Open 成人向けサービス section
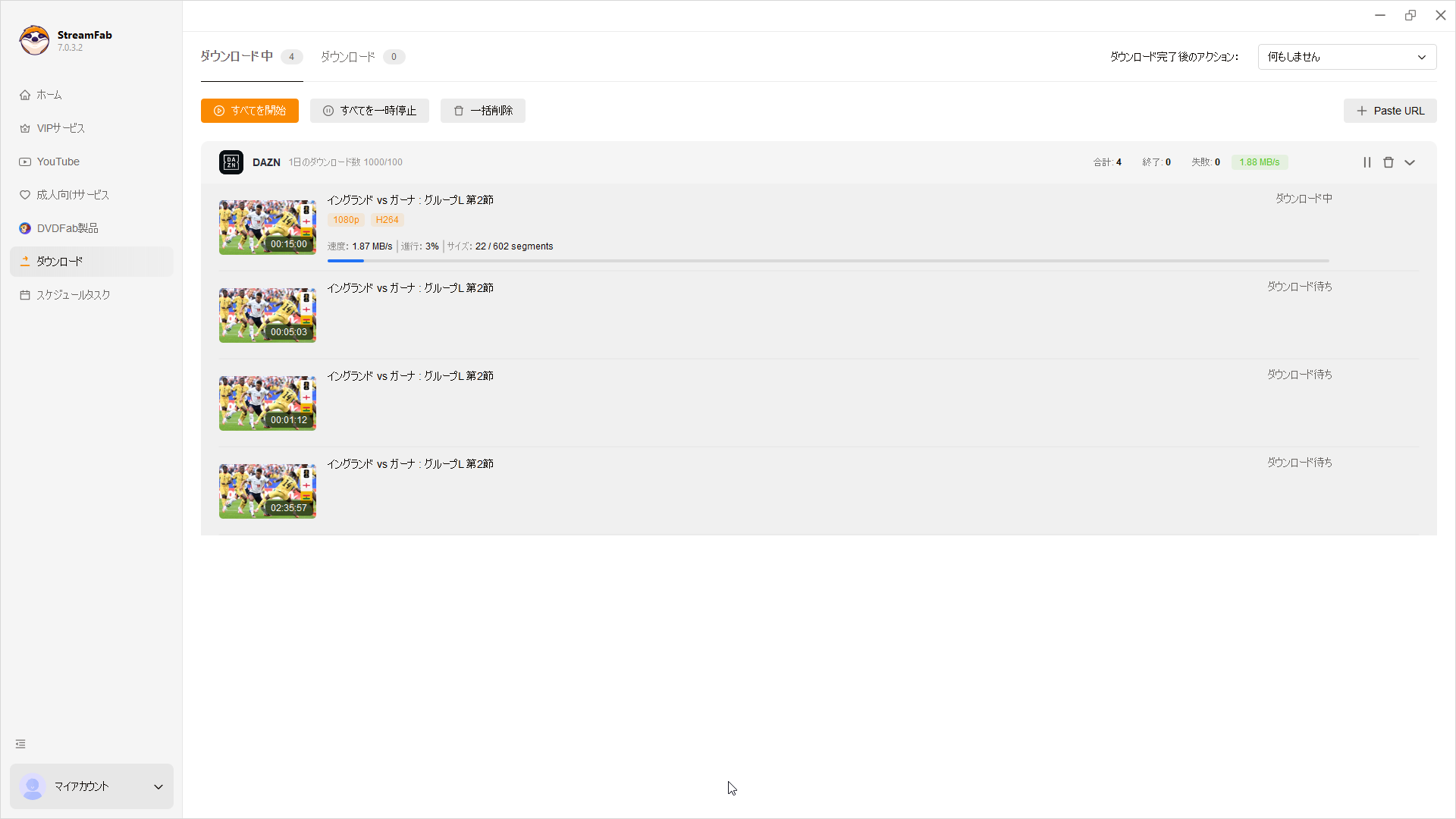1456x819 pixels. (91, 195)
